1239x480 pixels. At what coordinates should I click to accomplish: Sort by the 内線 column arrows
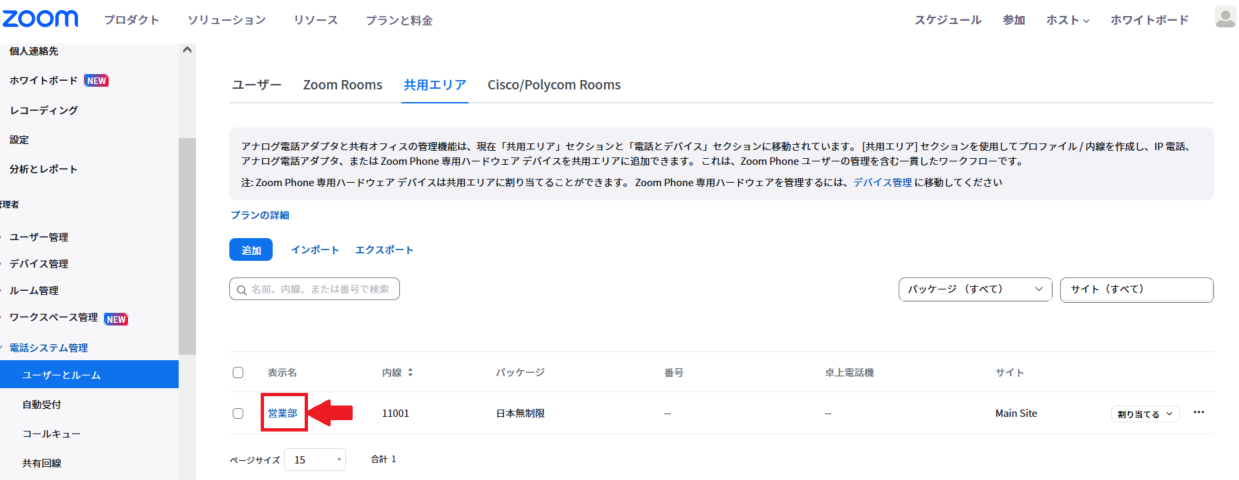(410, 372)
